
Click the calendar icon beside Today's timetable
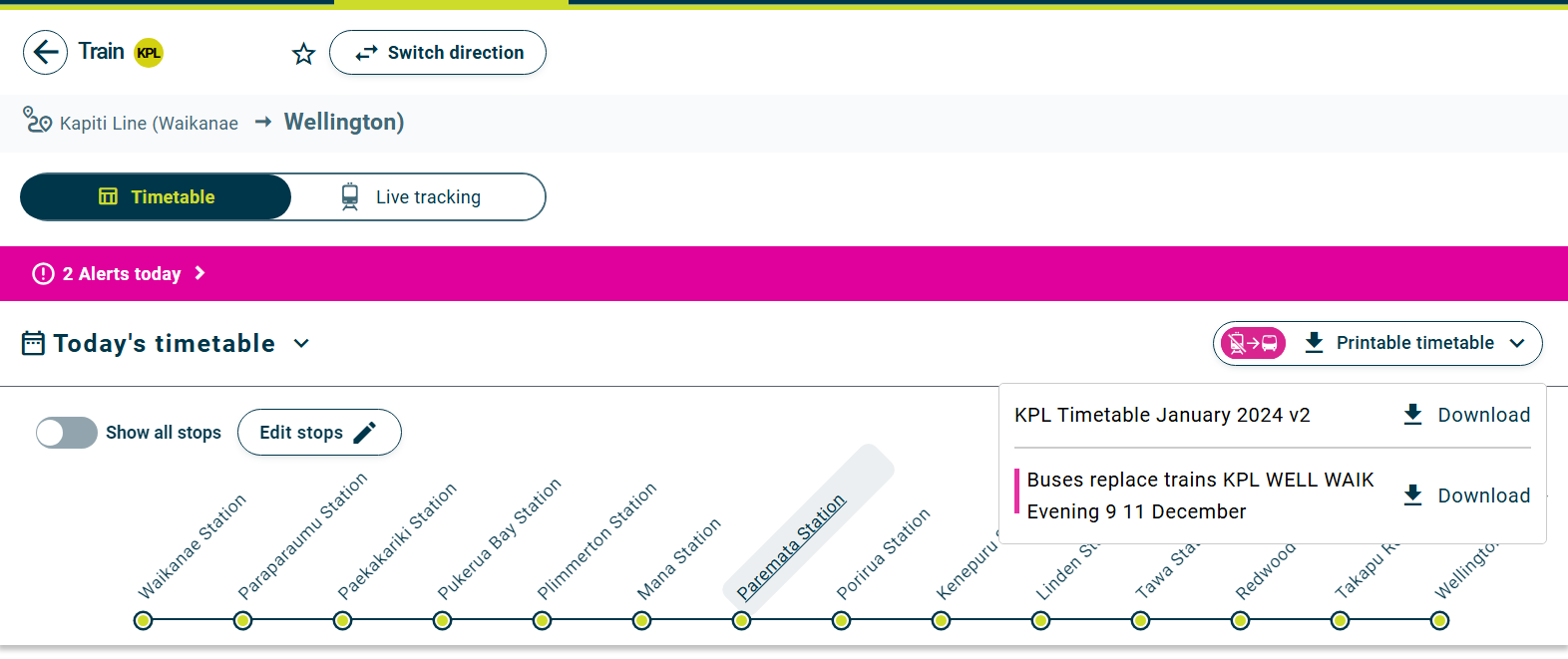coord(33,344)
